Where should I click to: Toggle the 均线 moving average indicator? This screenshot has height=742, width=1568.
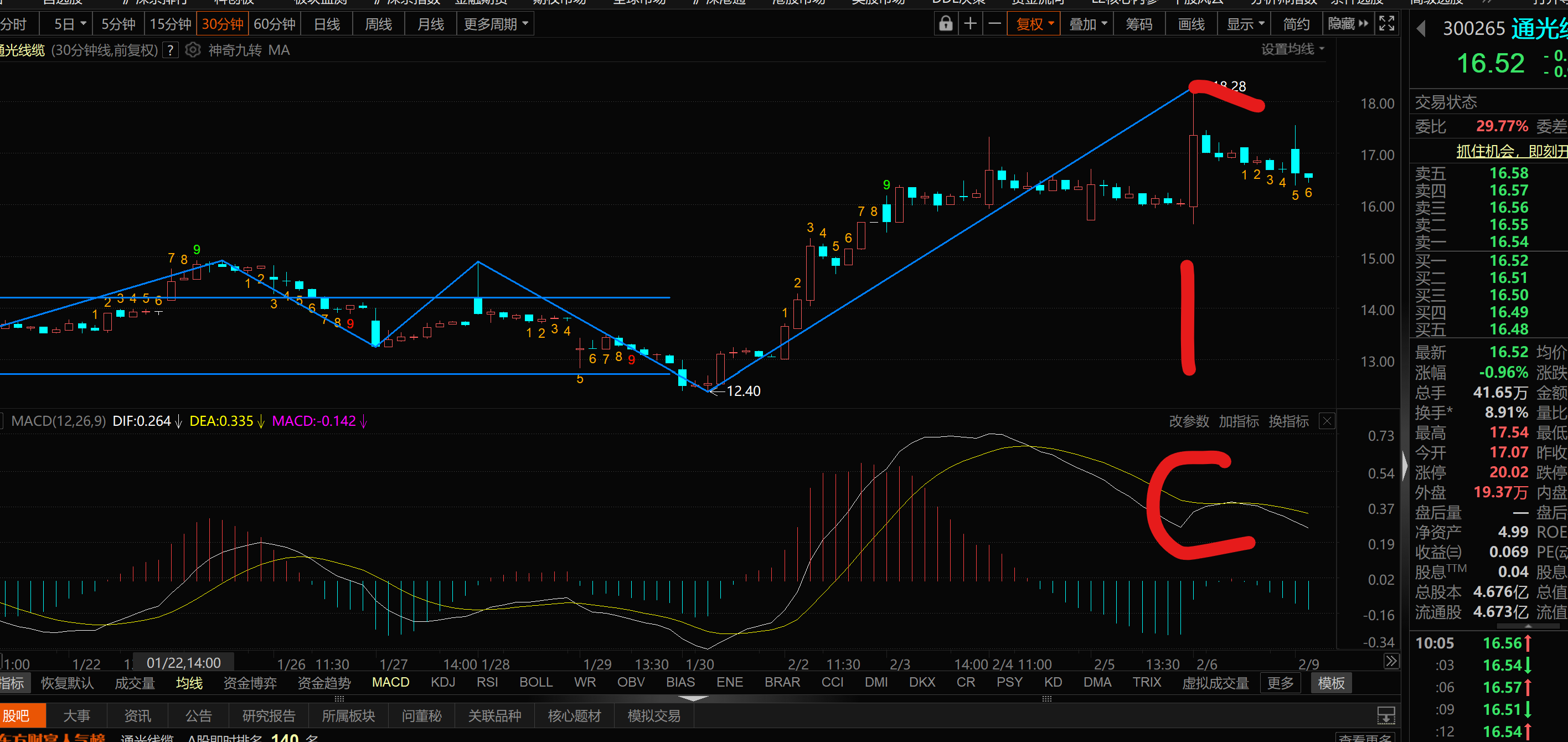[x=189, y=683]
